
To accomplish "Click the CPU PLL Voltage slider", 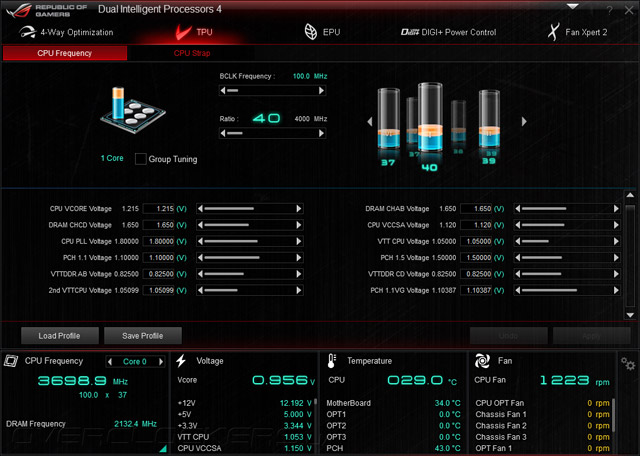I will 249,241.
